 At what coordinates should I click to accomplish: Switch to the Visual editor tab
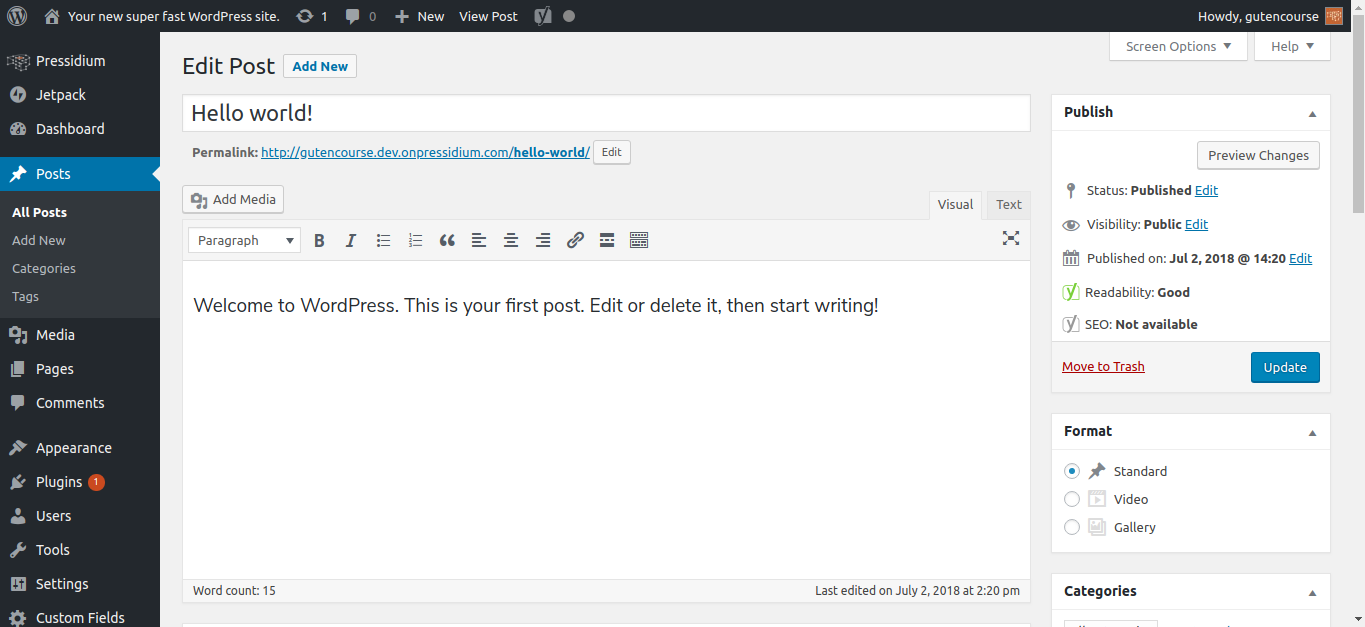pos(955,204)
